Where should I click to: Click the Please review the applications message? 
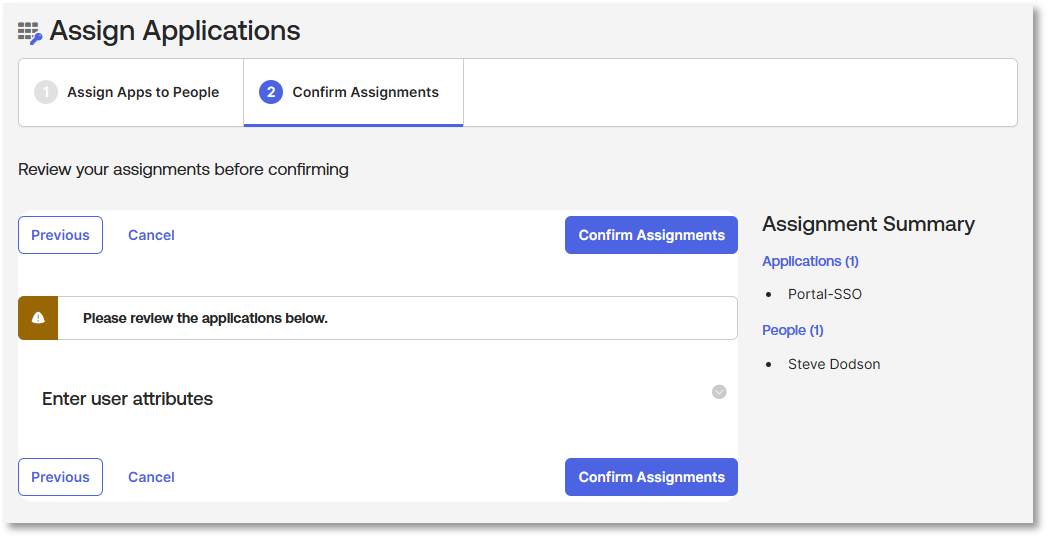205,318
